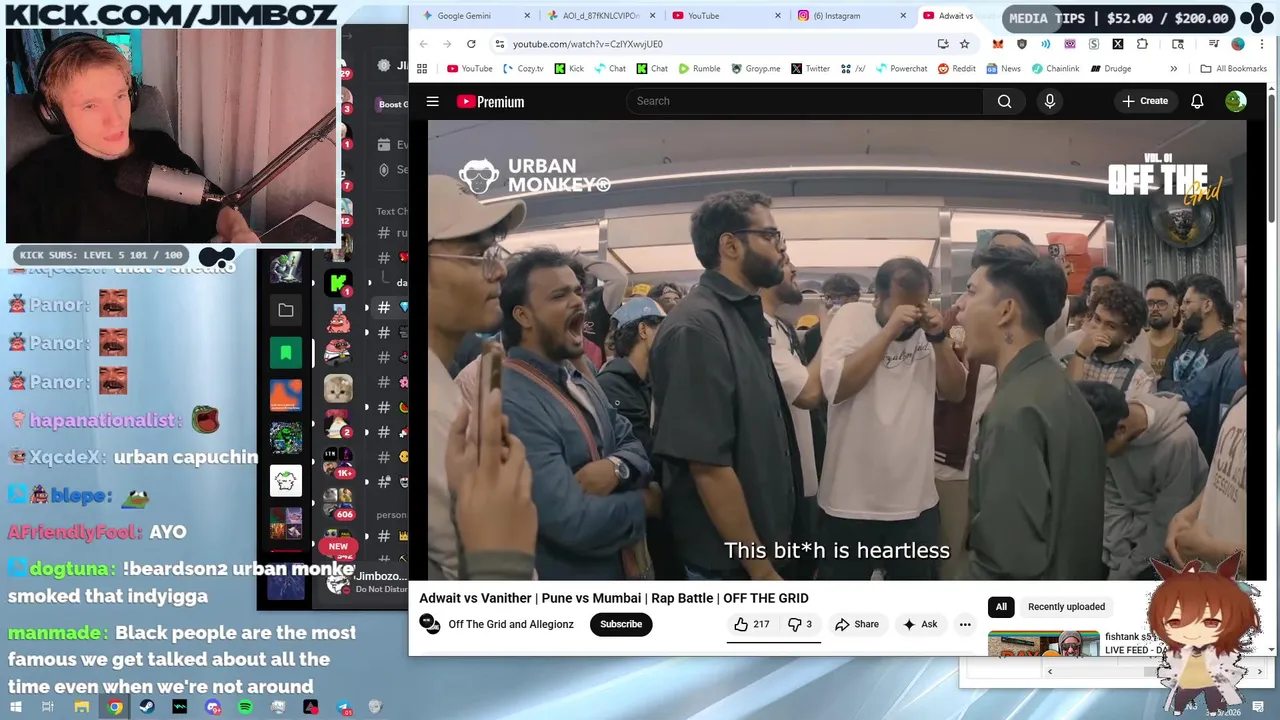Open Telegram from the taskbar
Screen dimensions: 1280x720
(344, 707)
